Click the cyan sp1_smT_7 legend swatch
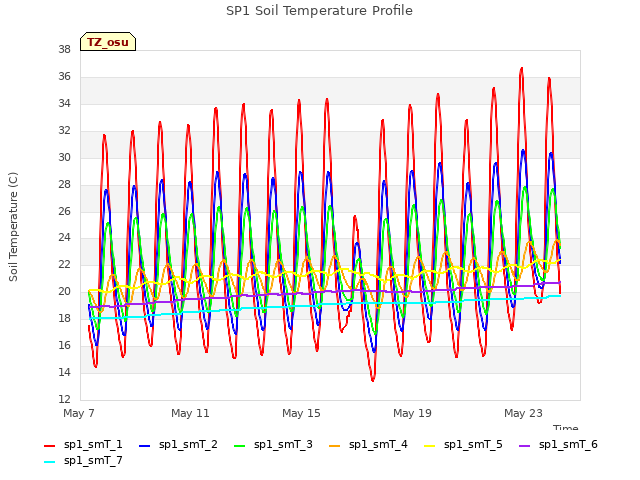 pyautogui.click(x=49, y=462)
